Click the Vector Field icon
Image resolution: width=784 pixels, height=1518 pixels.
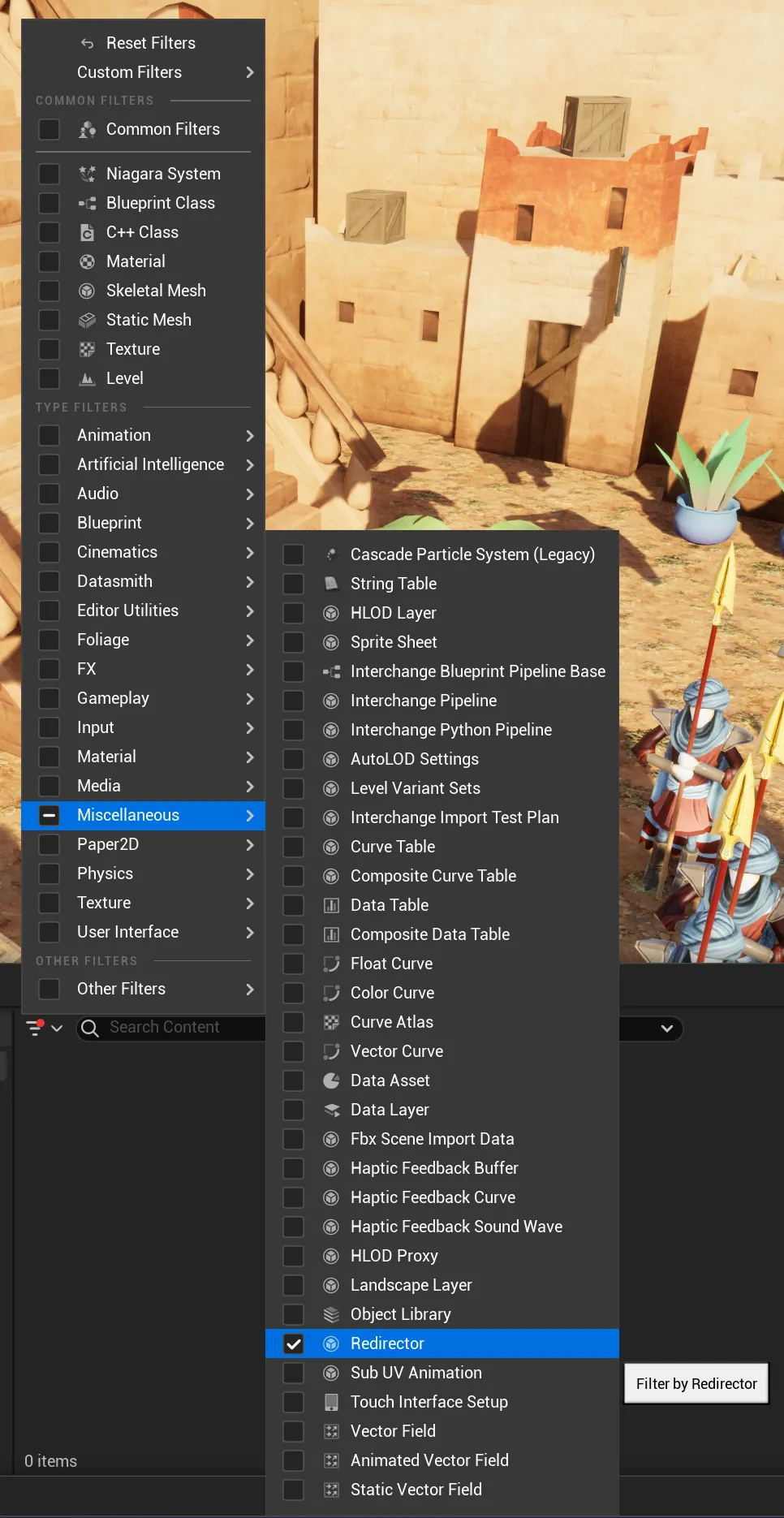(331, 1431)
